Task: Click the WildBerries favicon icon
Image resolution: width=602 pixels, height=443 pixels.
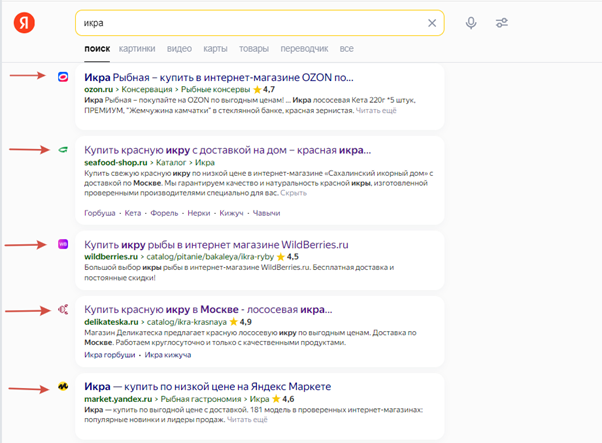Action: tap(63, 243)
